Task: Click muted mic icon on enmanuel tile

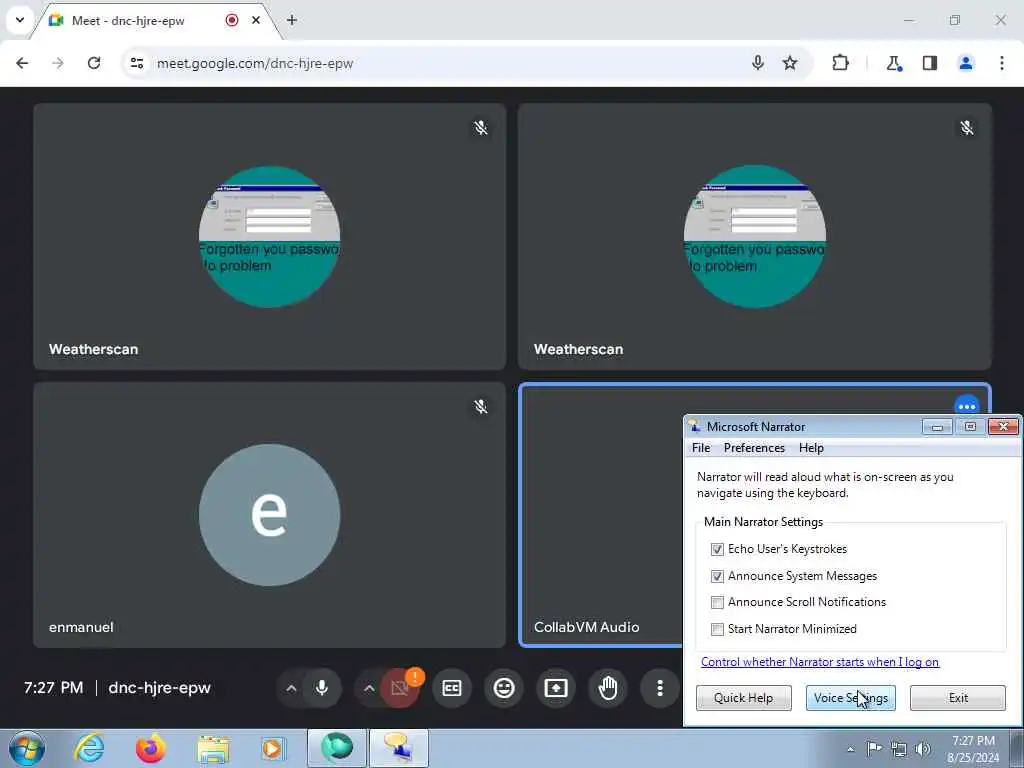Action: (481, 406)
